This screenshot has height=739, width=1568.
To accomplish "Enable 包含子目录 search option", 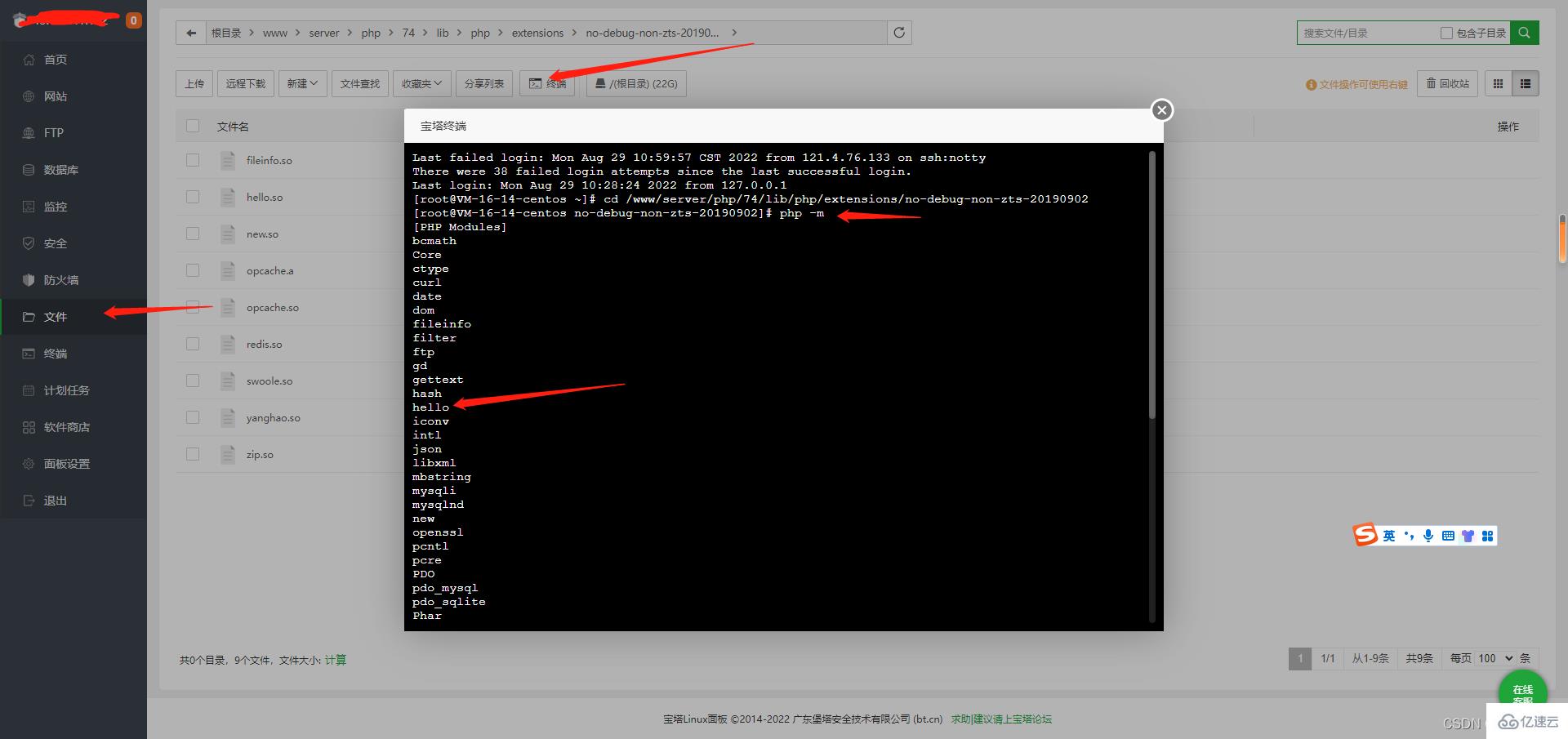I will click(1446, 33).
